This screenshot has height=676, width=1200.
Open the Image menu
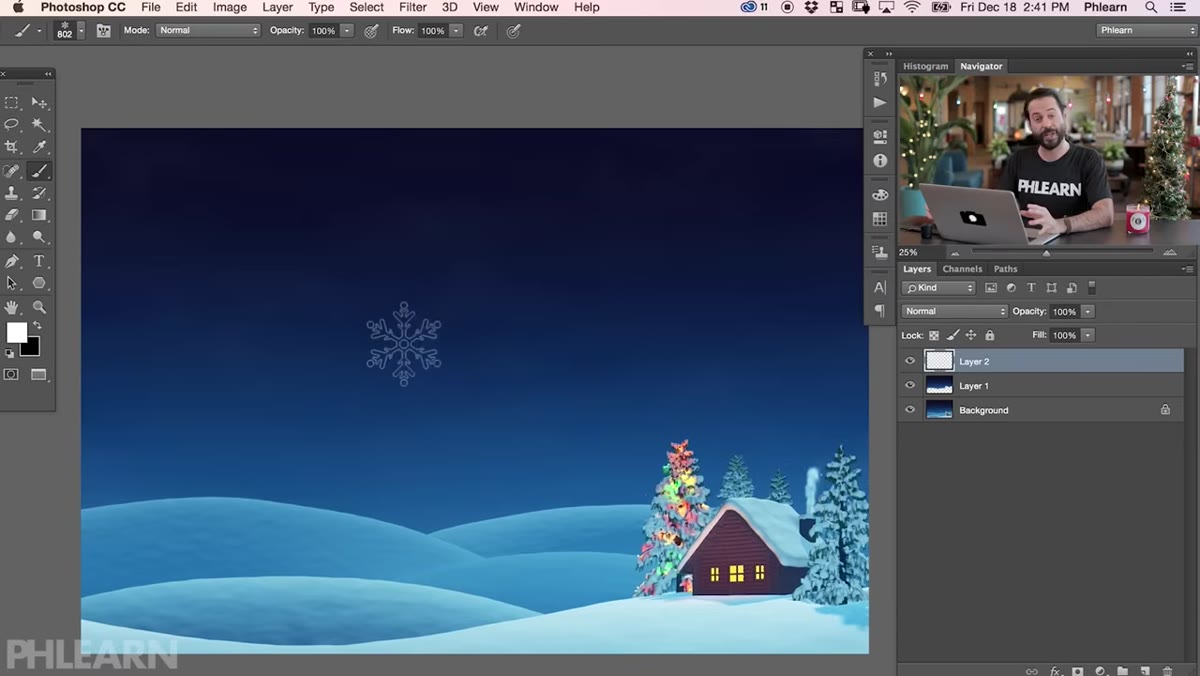[x=230, y=7]
